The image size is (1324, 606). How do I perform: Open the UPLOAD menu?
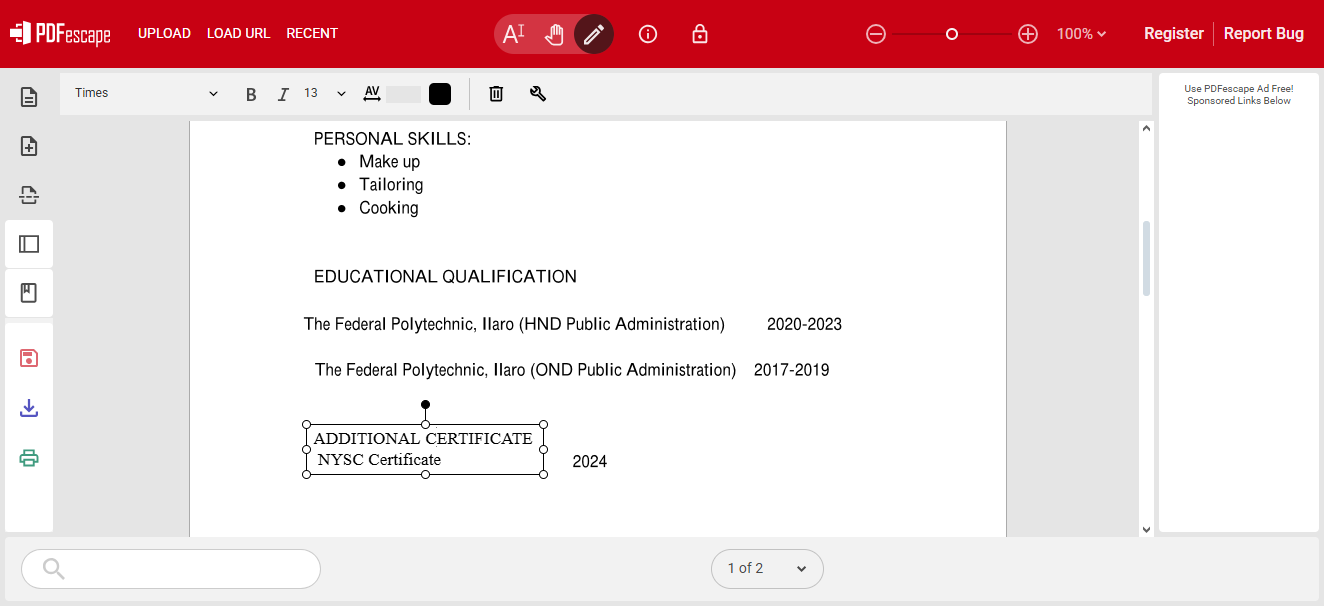[x=164, y=34]
